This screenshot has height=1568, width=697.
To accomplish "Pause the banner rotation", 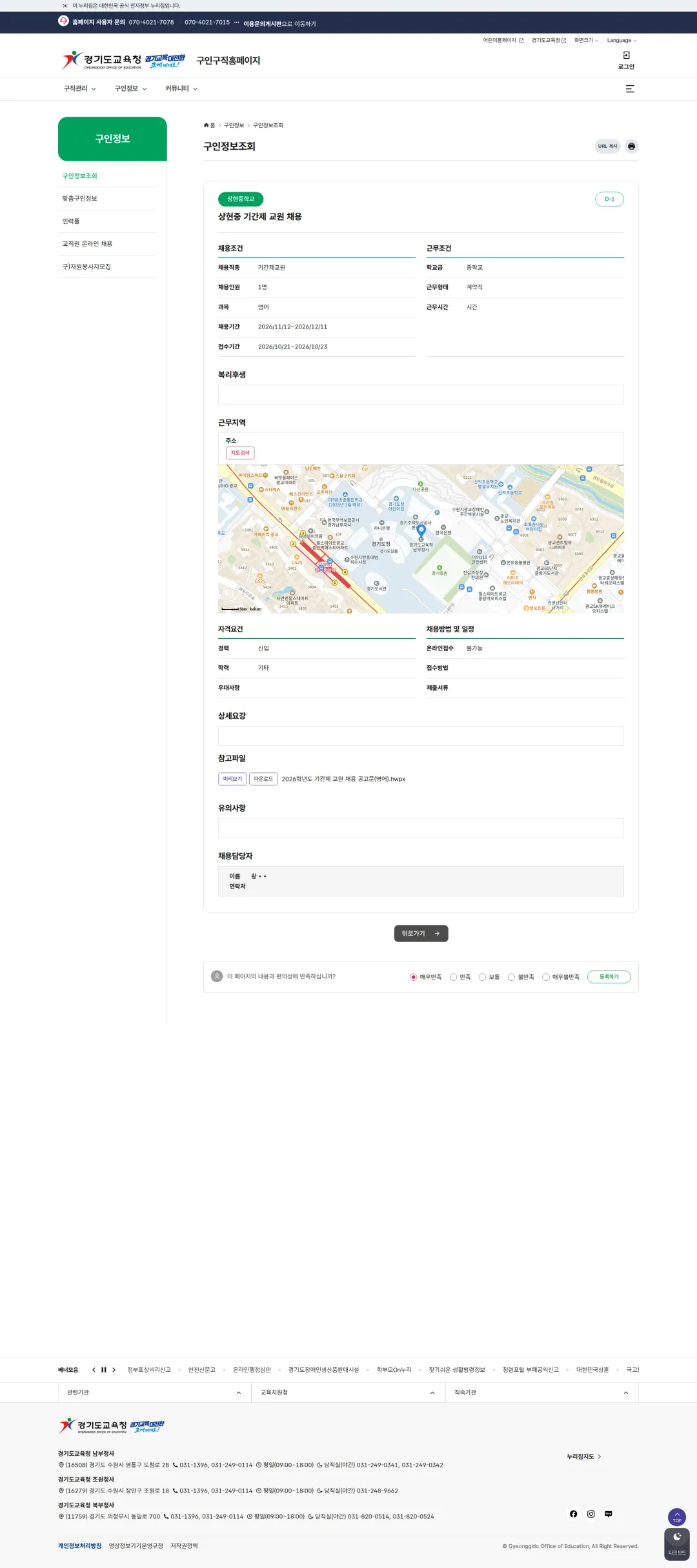I will point(103,1370).
